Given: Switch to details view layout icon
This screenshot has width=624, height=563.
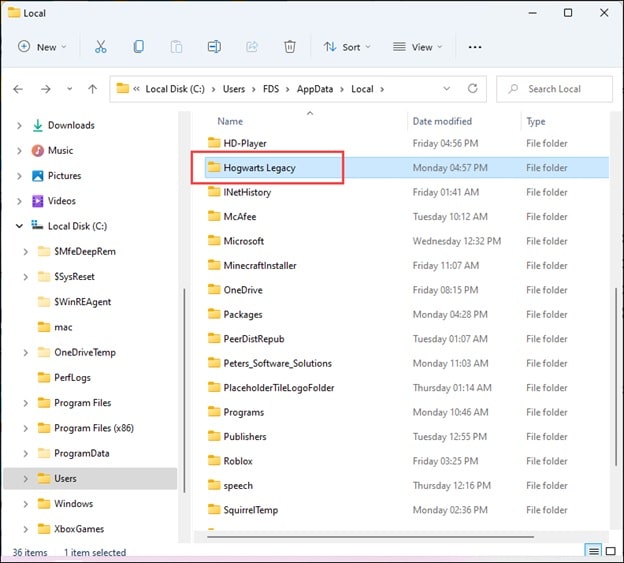Looking at the screenshot, I should point(594,551).
